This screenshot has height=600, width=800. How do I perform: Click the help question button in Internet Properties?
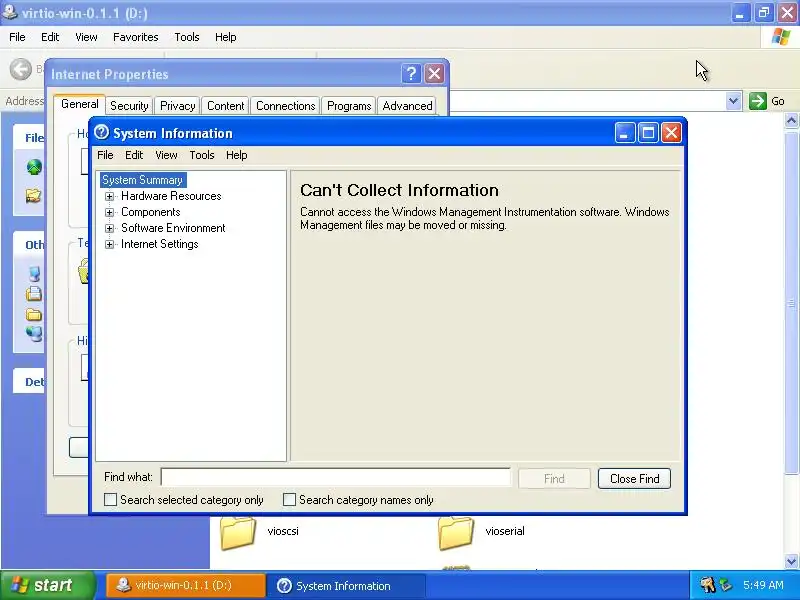(x=411, y=74)
